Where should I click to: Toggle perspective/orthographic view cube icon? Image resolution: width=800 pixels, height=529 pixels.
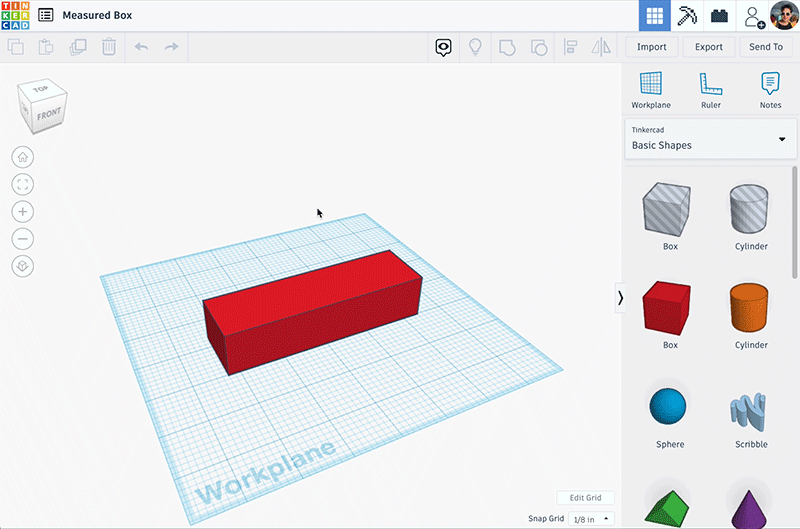click(x=23, y=266)
